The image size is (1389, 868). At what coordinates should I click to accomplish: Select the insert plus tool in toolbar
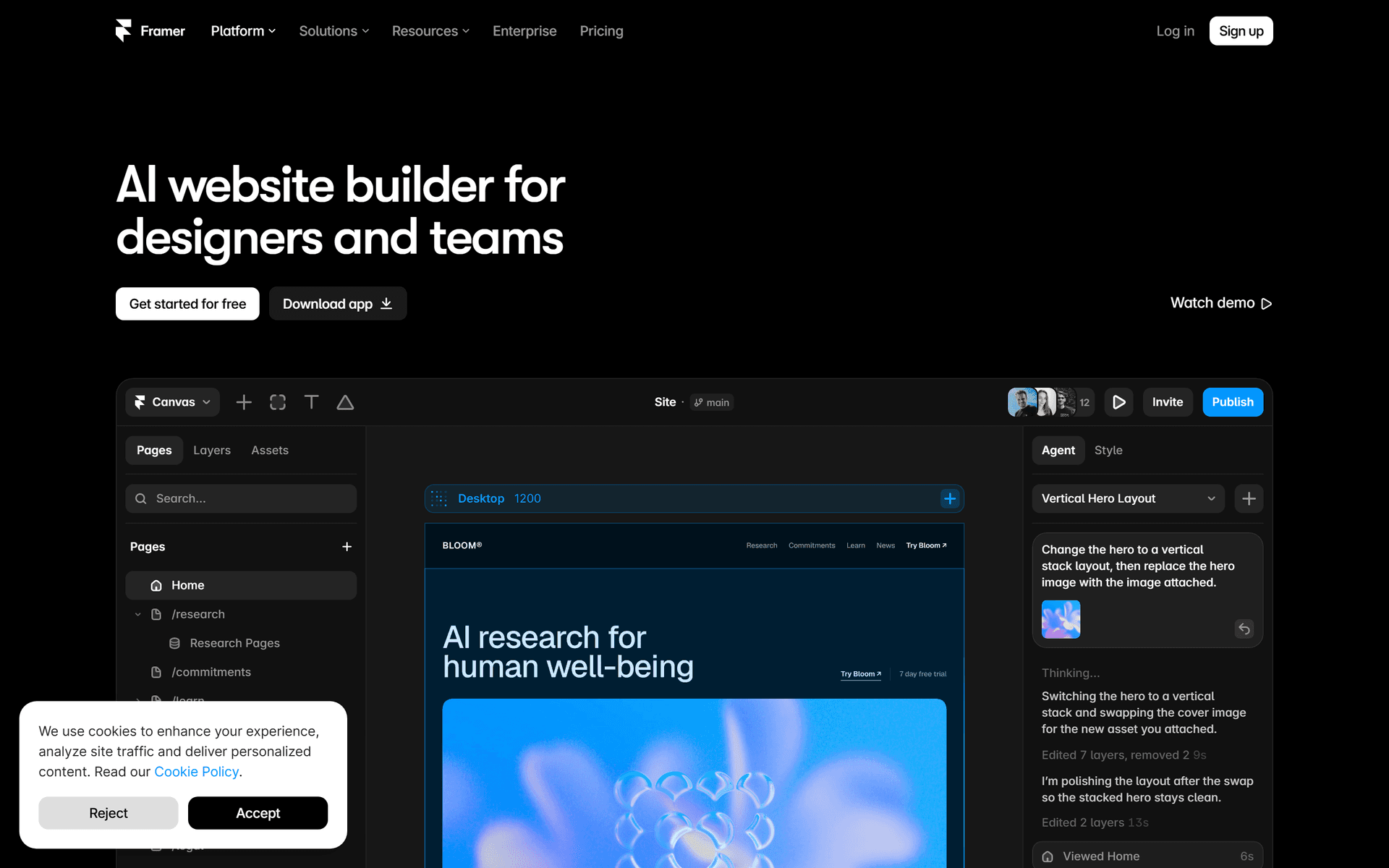point(244,402)
